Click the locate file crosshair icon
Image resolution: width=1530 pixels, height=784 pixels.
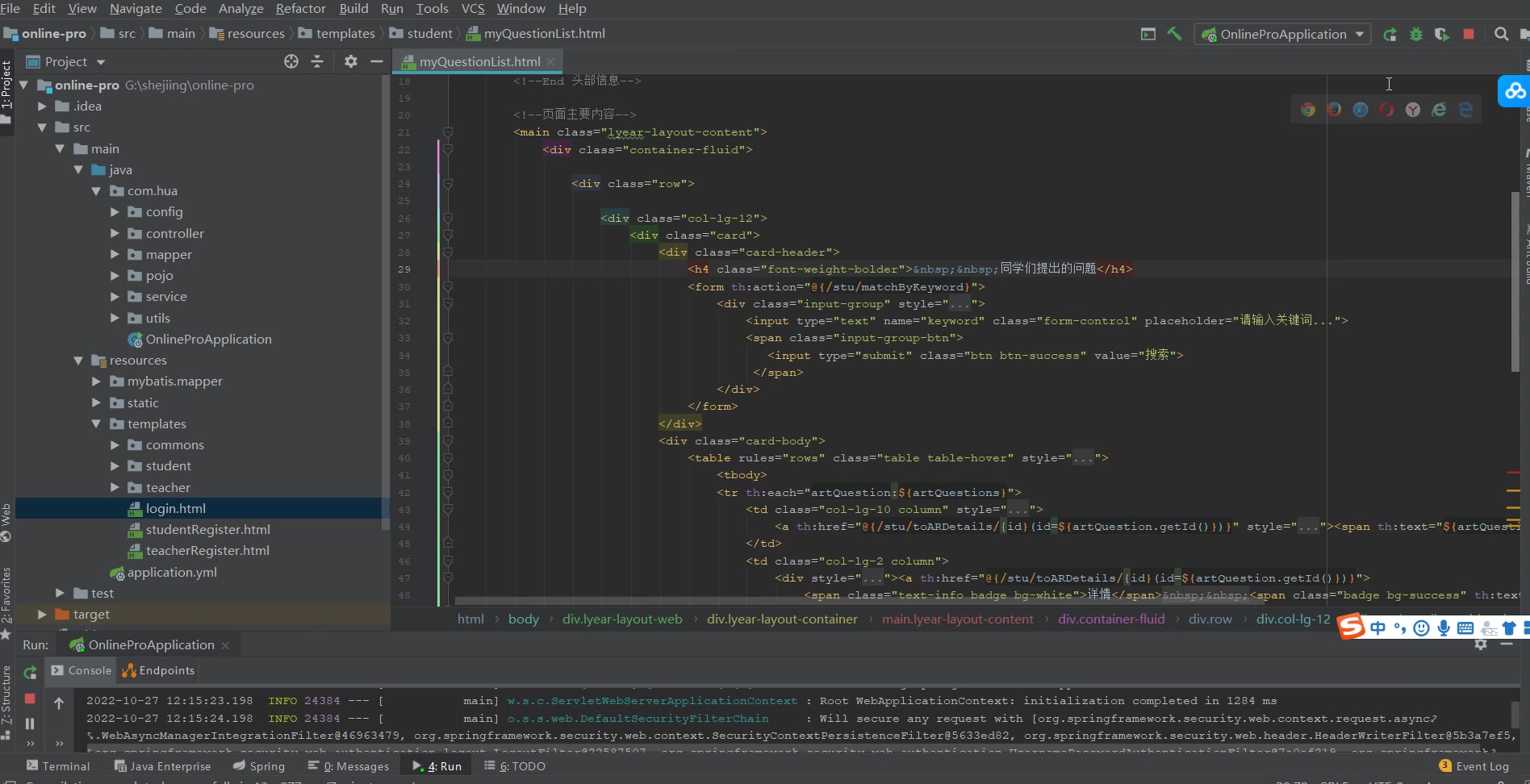point(291,61)
